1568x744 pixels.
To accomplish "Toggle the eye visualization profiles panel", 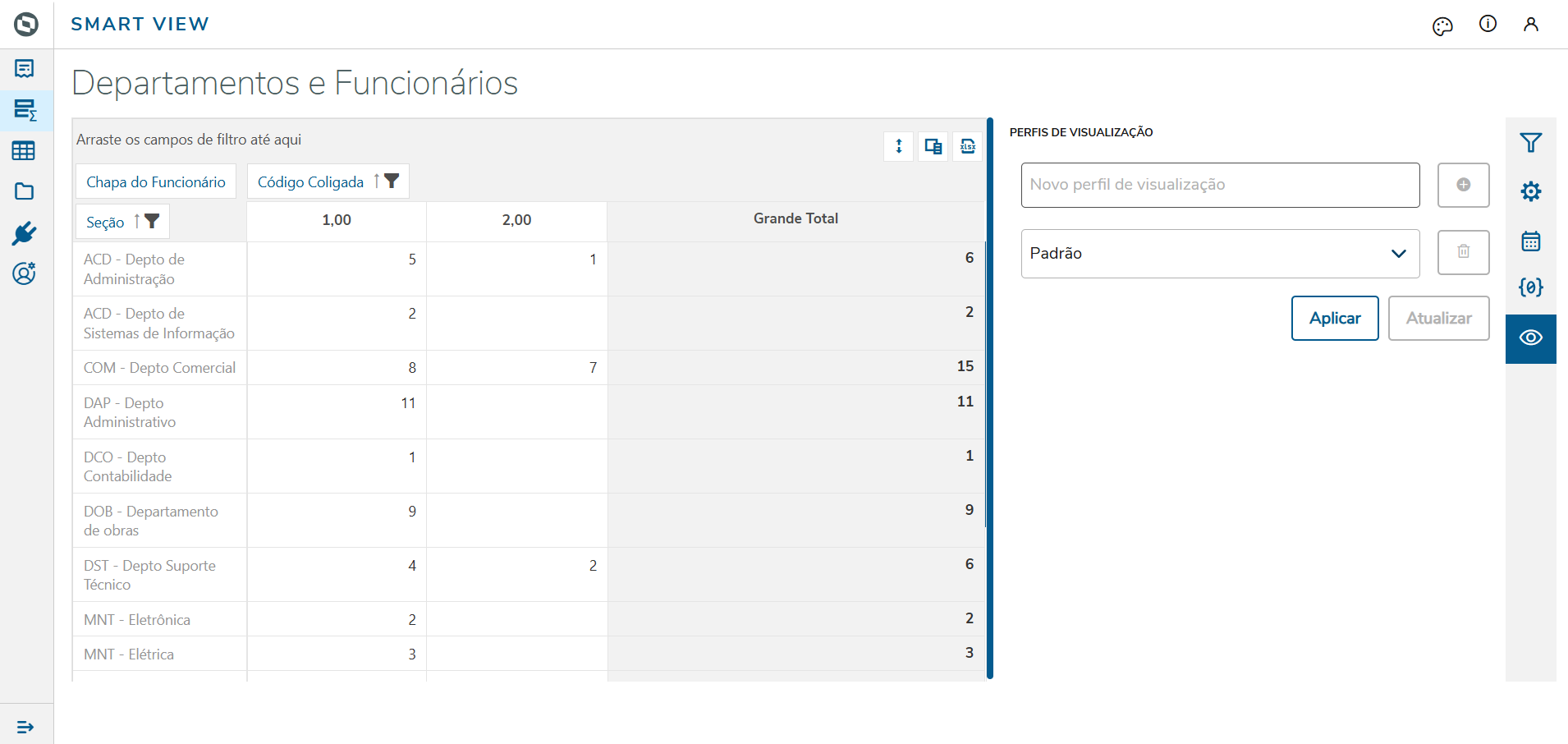I will tap(1531, 338).
